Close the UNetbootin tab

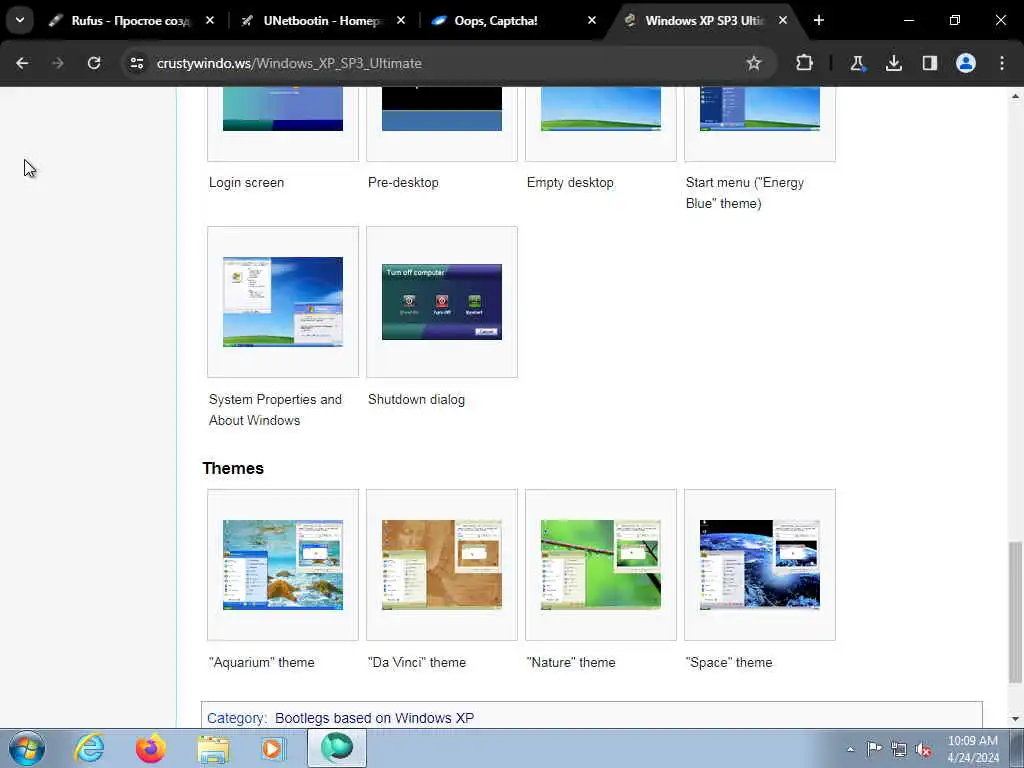401,21
